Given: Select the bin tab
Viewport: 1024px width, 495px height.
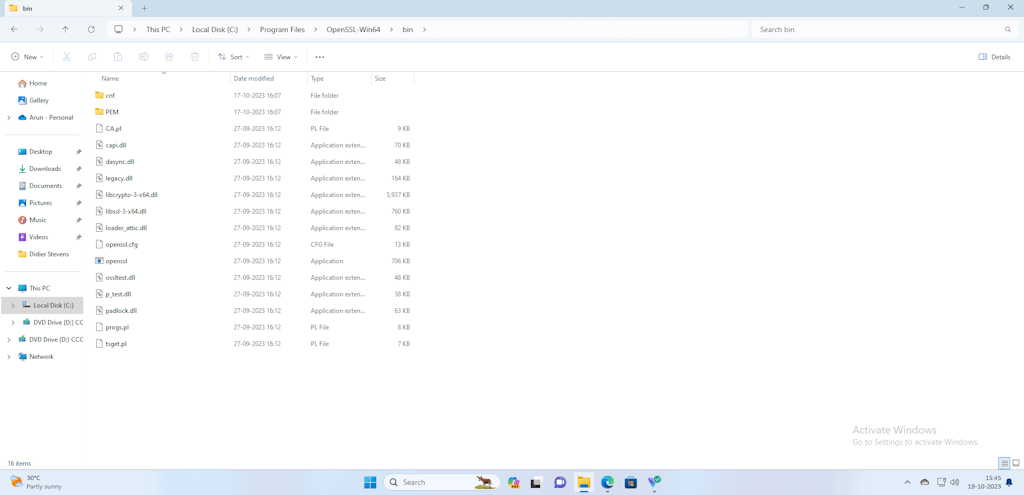Looking at the screenshot, I should tap(67, 8).
